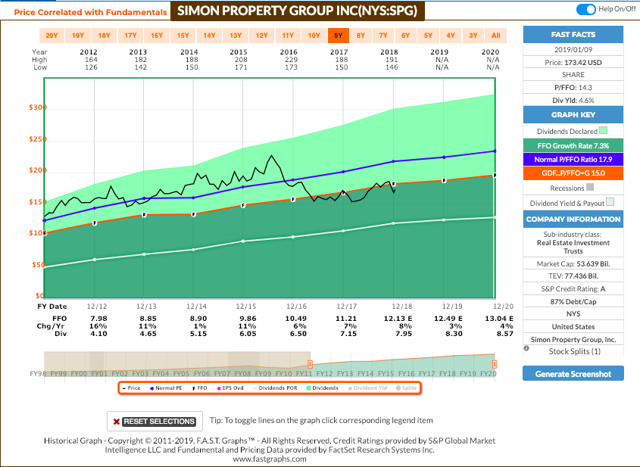Toggle the Price line in legend

(132, 388)
